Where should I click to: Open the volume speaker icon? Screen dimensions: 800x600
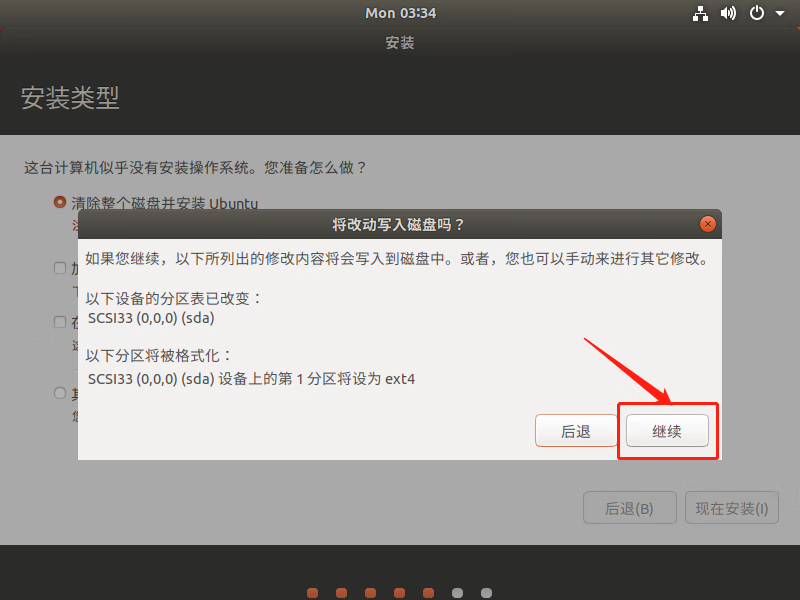coord(728,13)
